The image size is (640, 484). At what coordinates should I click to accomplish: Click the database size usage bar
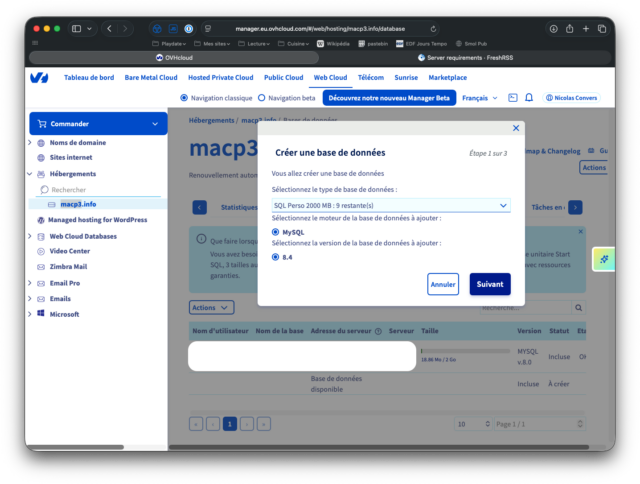pyautogui.click(x=465, y=351)
